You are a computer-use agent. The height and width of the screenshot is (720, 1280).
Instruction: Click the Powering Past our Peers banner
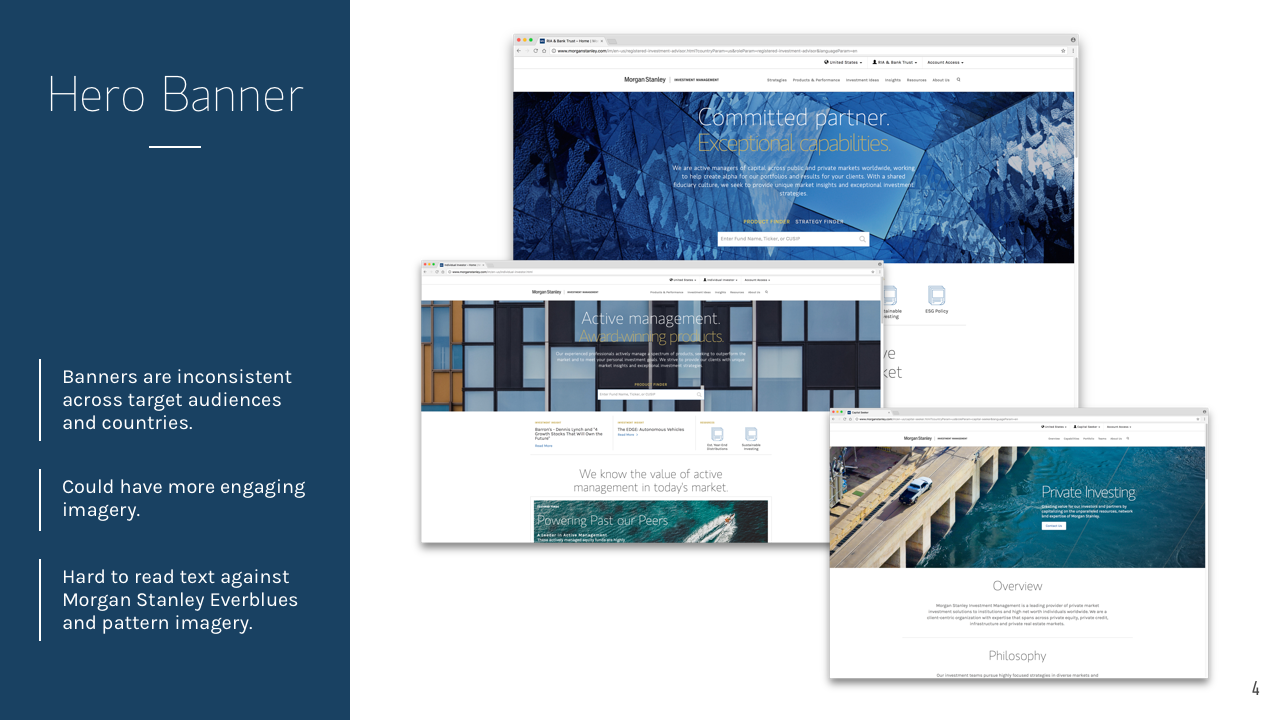(x=651, y=521)
